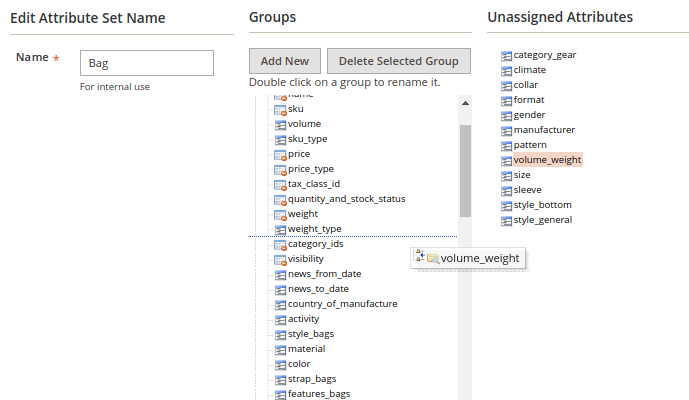Image resolution: width=689 pixels, height=400 pixels.
Task: Click the tax_class_id attribute icon
Action: coord(280,184)
